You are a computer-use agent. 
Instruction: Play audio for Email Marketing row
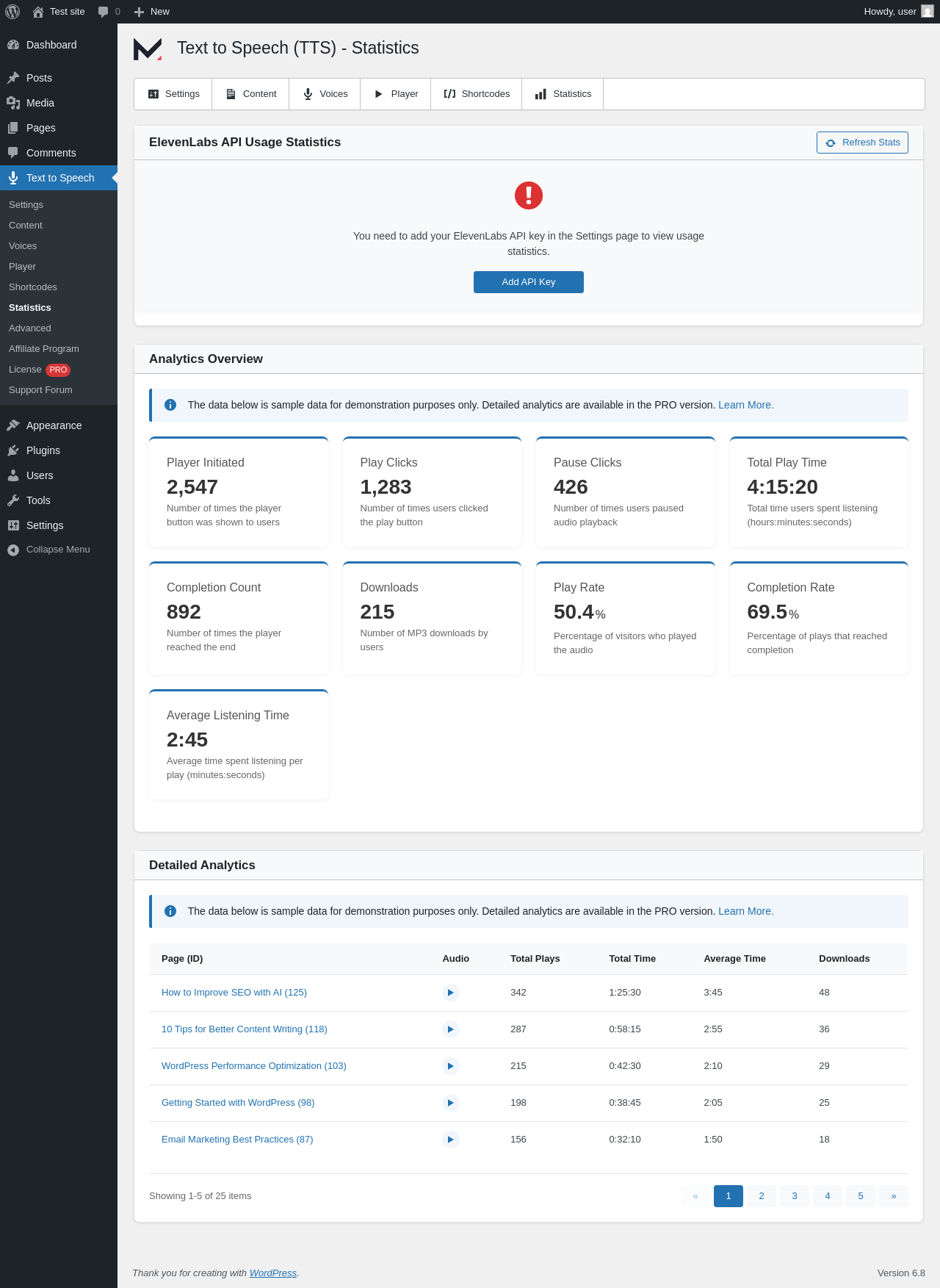tap(451, 1140)
